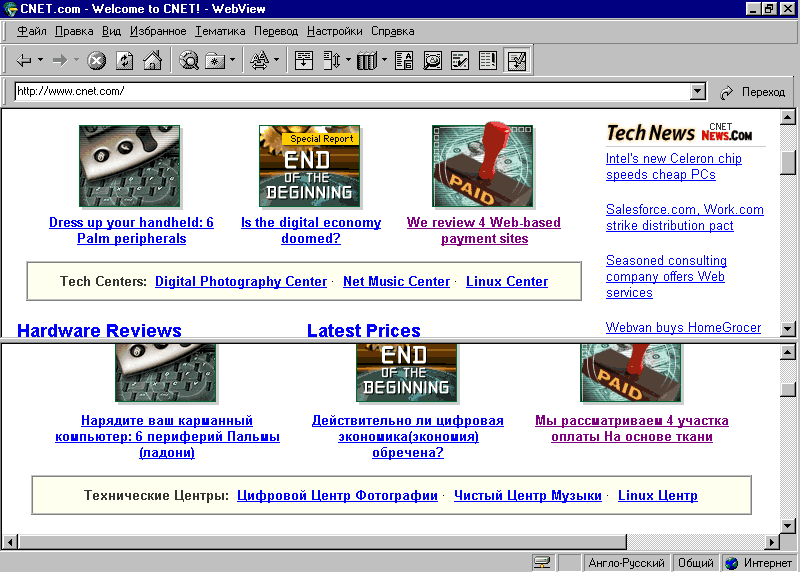Screen dimensions: 800x572
Task: Open 'Мы рассматриваем 4 участка оплаты' link
Action: [x=632, y=429]
